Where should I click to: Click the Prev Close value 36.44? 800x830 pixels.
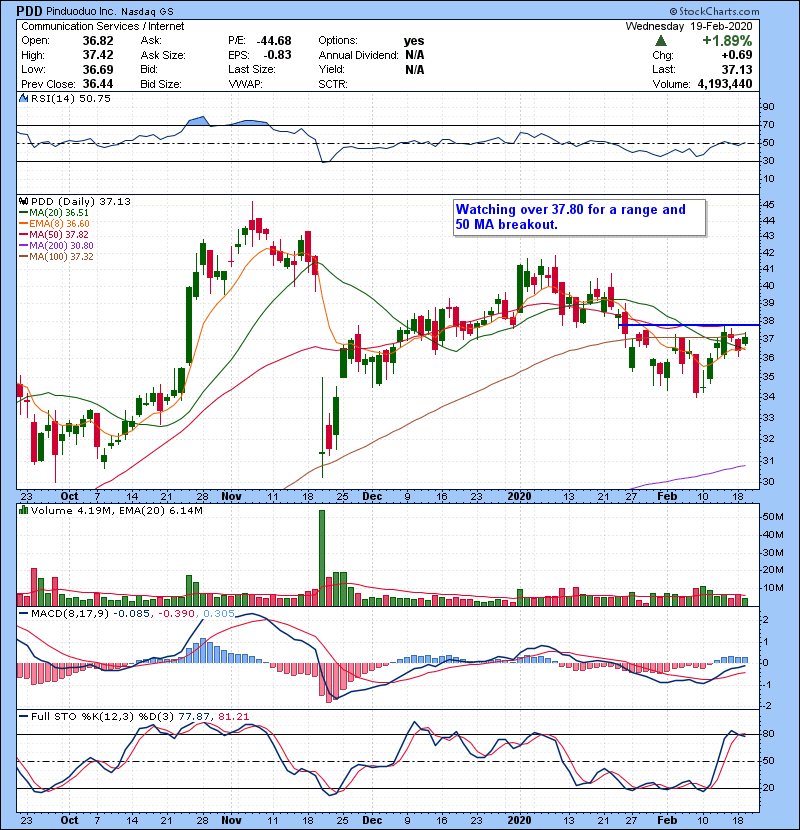point(98,84)
